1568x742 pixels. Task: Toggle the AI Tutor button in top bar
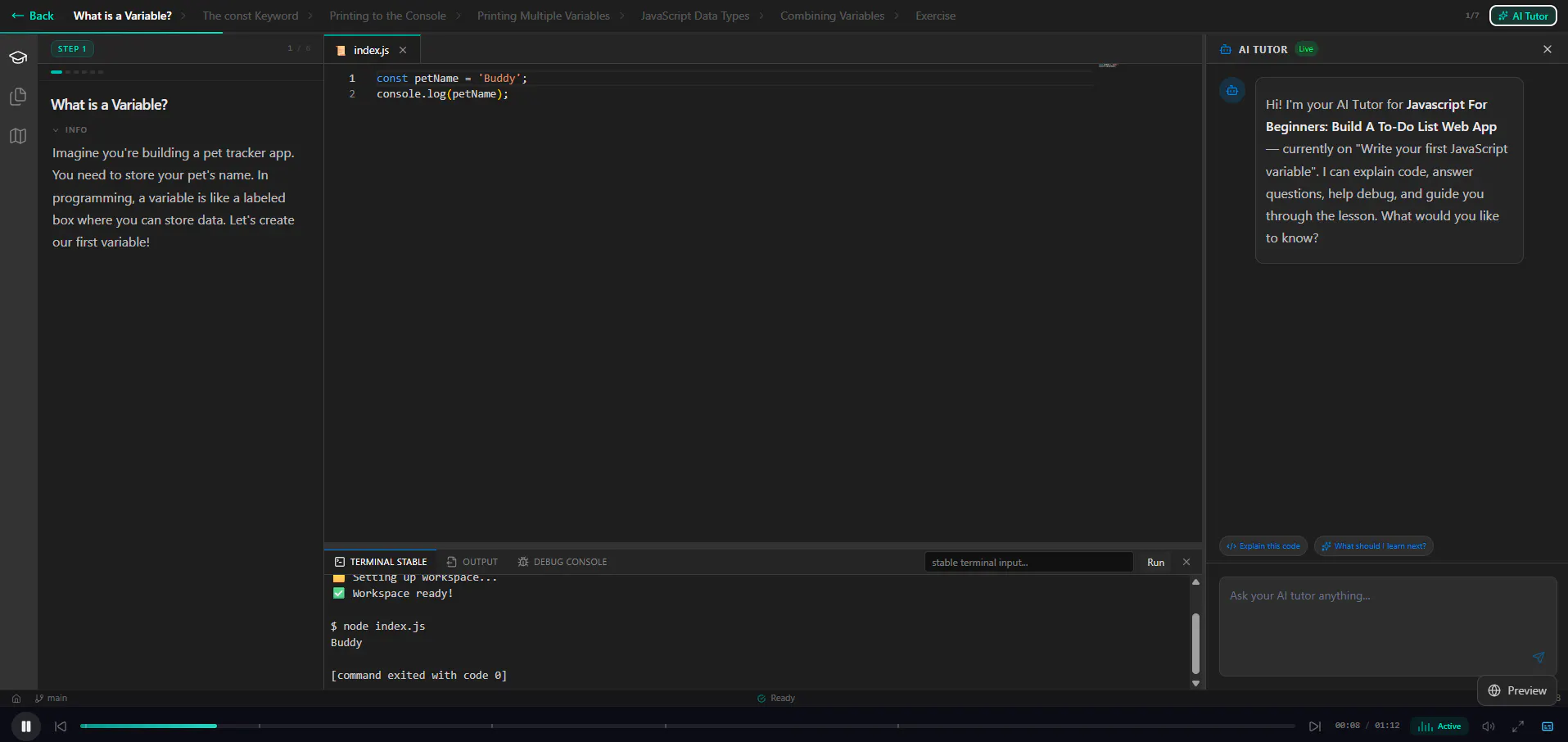click(1523, 16)
